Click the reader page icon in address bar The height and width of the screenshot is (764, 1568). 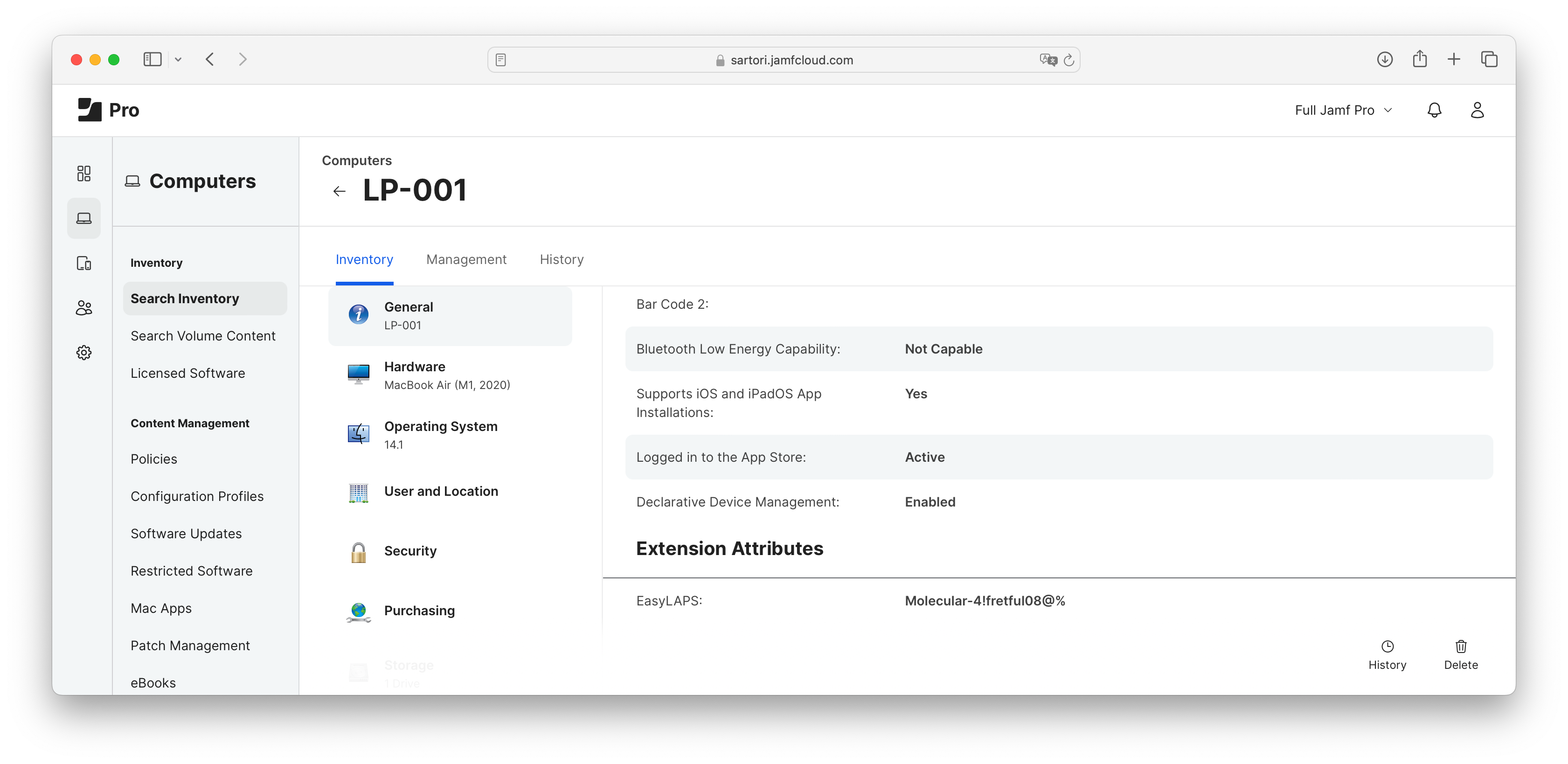coord(500,60)
